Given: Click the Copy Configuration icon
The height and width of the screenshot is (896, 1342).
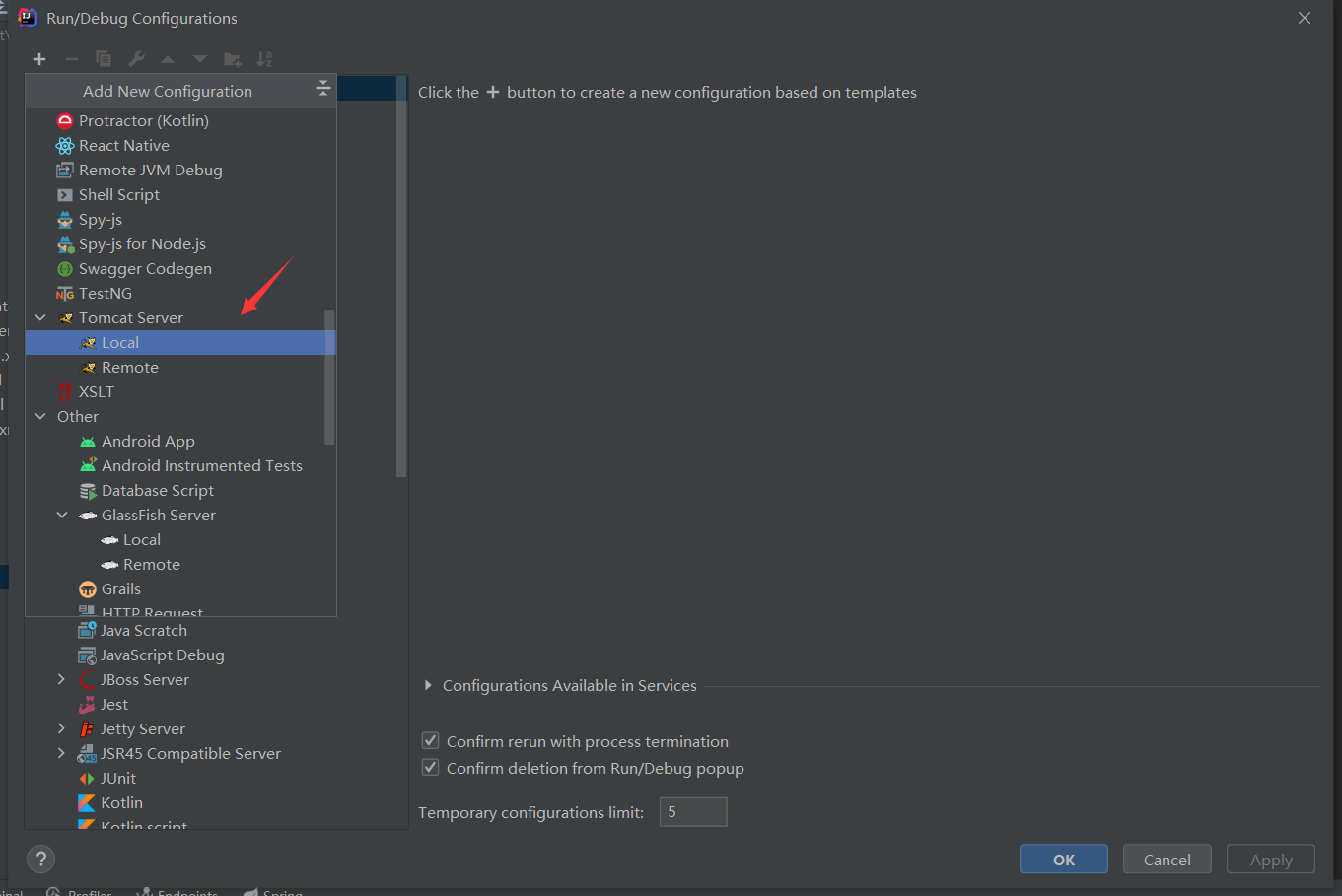Looking at the screenshot, I should click(x=104, y=59).
